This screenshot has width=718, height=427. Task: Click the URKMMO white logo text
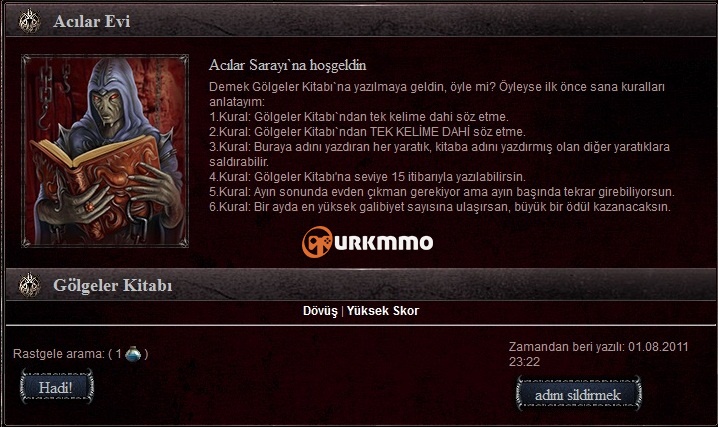pos(384,242)
